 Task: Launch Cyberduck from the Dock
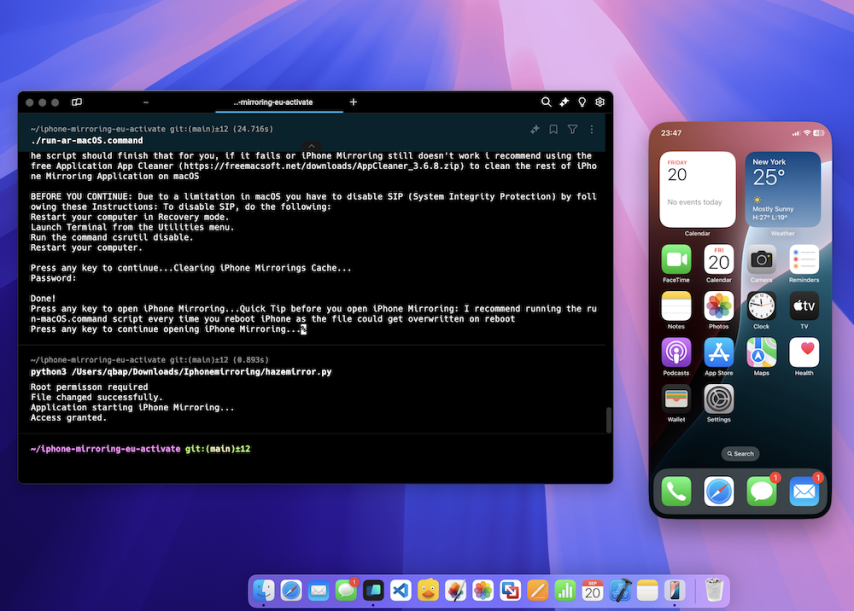tap(428, 590)
